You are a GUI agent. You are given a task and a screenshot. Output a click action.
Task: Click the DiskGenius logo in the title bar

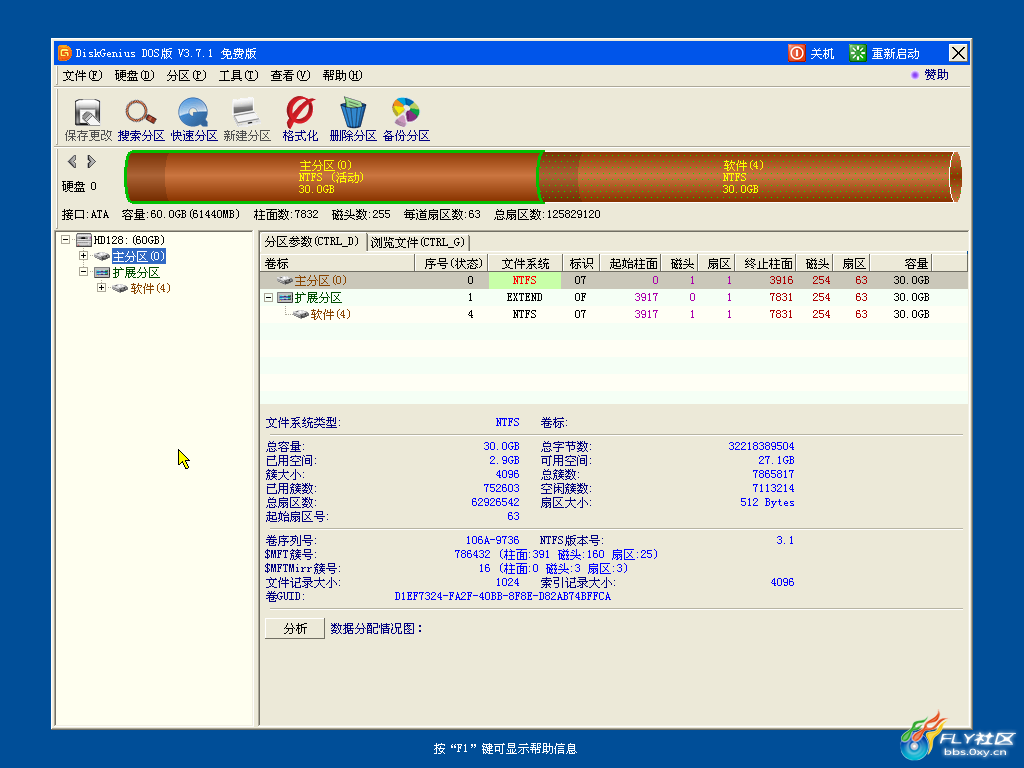click(64, 53)
